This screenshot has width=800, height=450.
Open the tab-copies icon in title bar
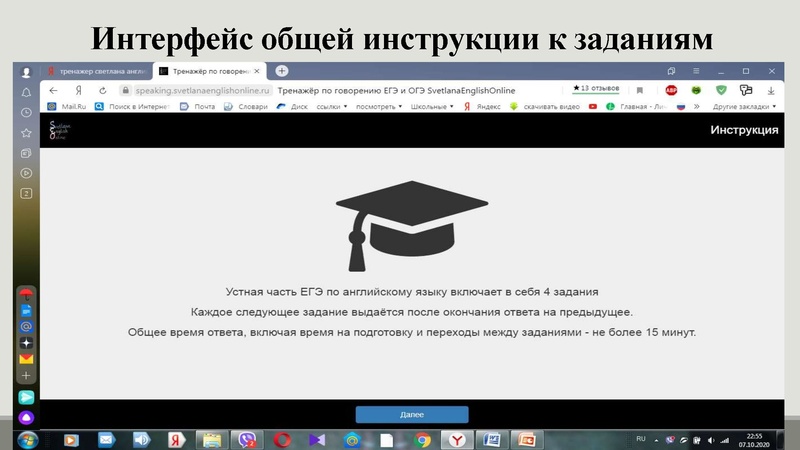pyautogui.click(x=671, y=71)
